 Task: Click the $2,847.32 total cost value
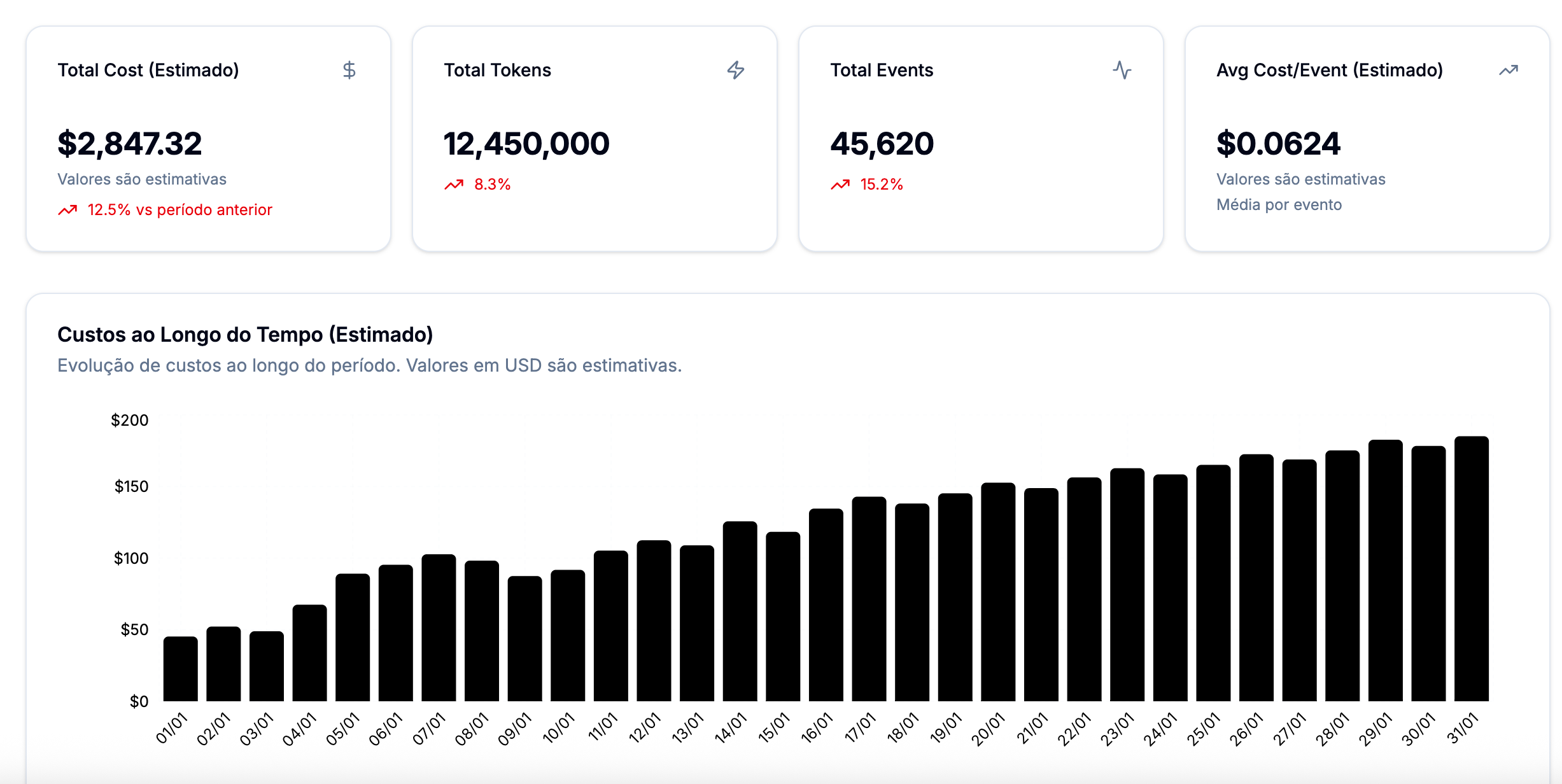point(130,144)
